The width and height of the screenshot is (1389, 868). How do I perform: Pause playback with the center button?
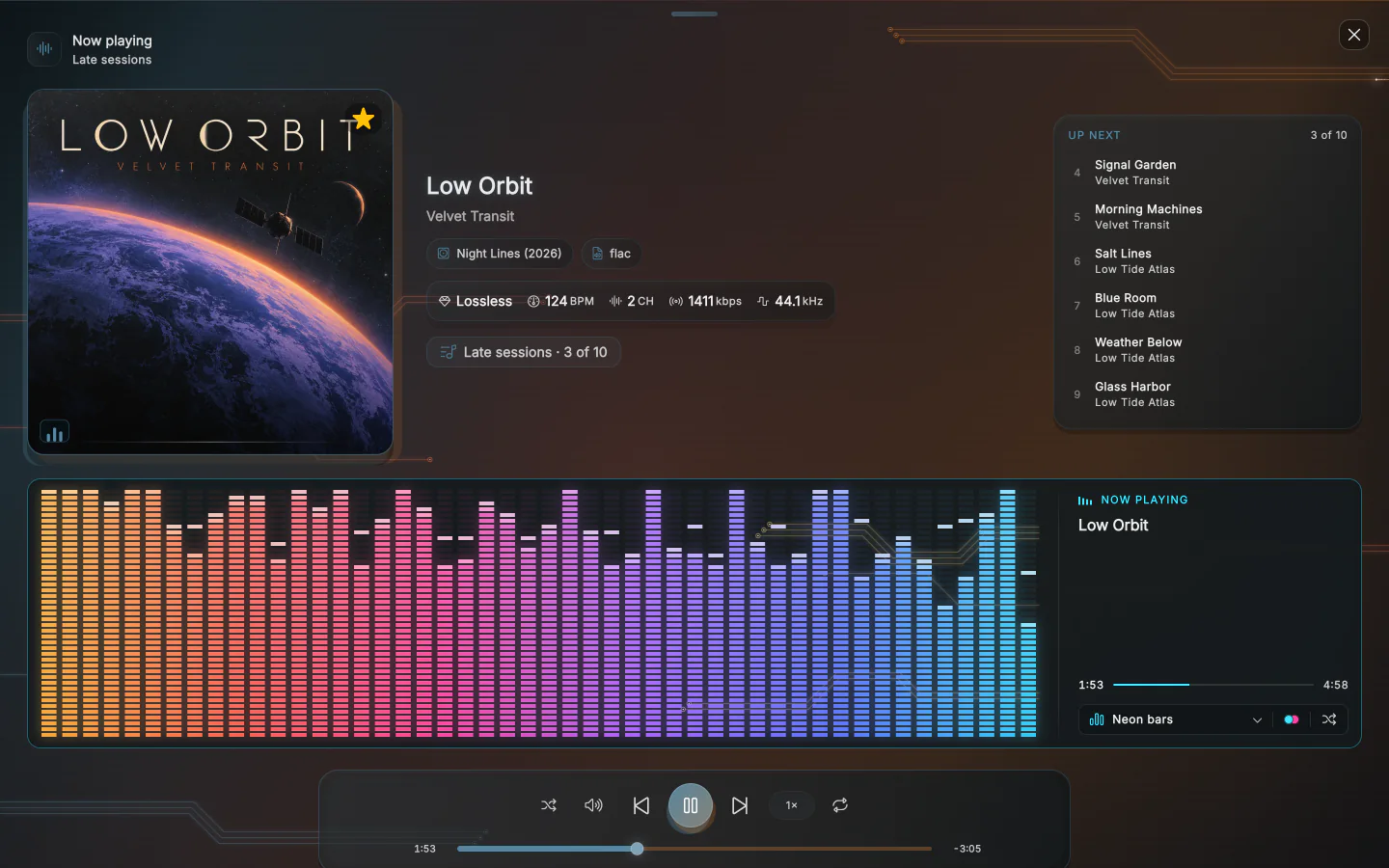(x=691, y=805)
